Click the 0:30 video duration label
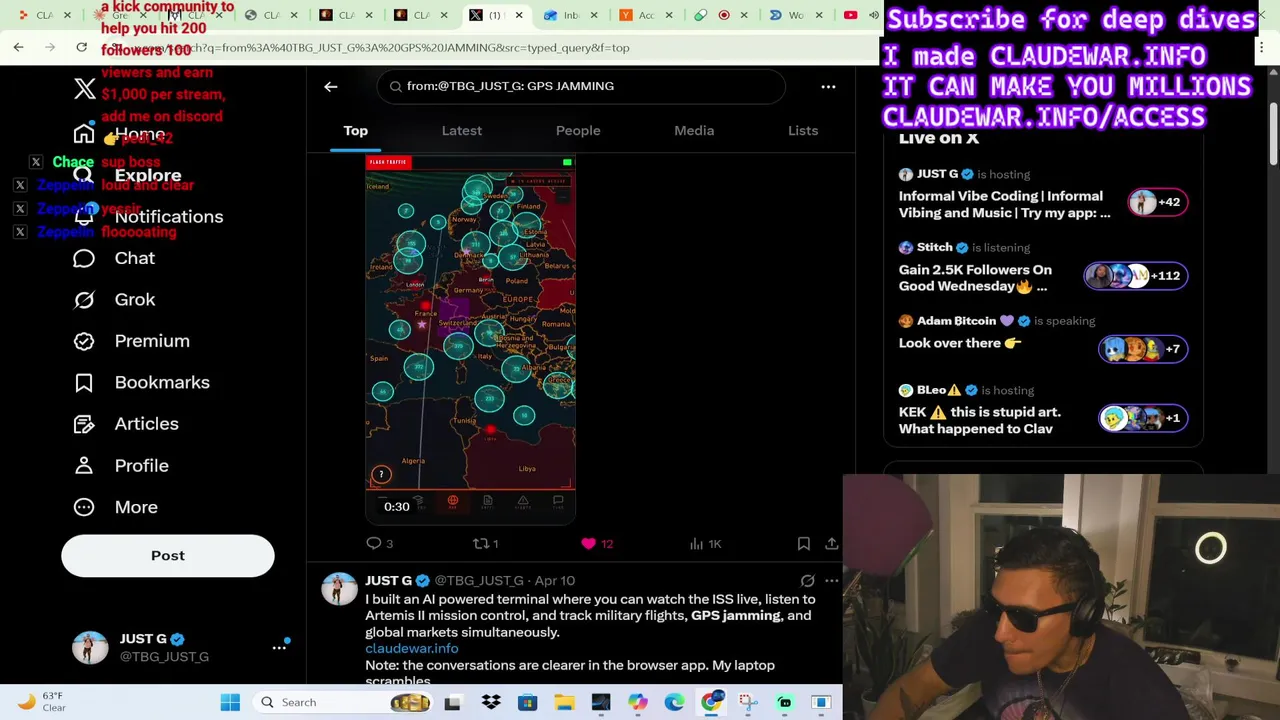The image size is (1280, 720). [397, 507]
